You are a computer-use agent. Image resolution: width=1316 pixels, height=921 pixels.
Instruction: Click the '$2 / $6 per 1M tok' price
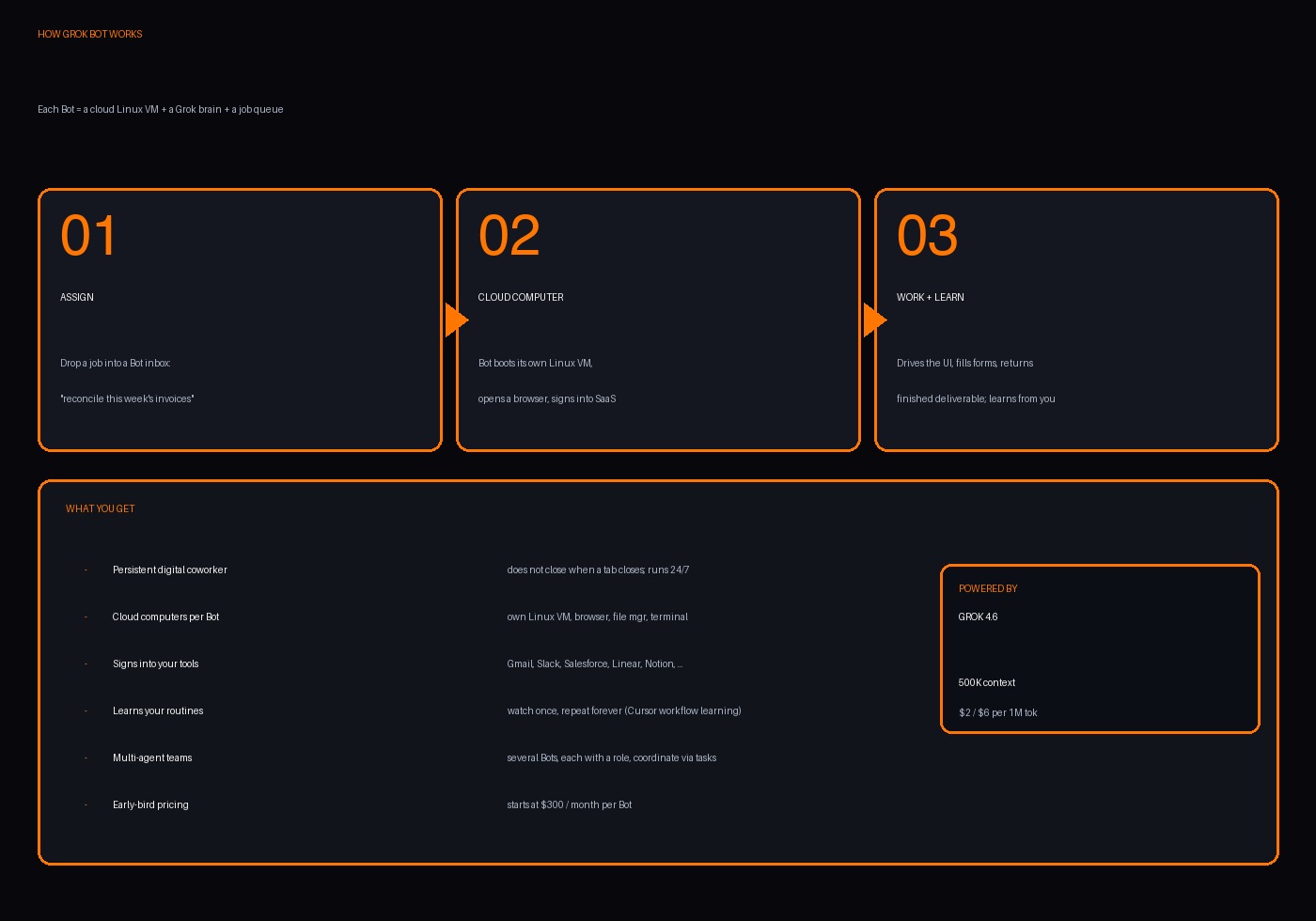[998, 712]
